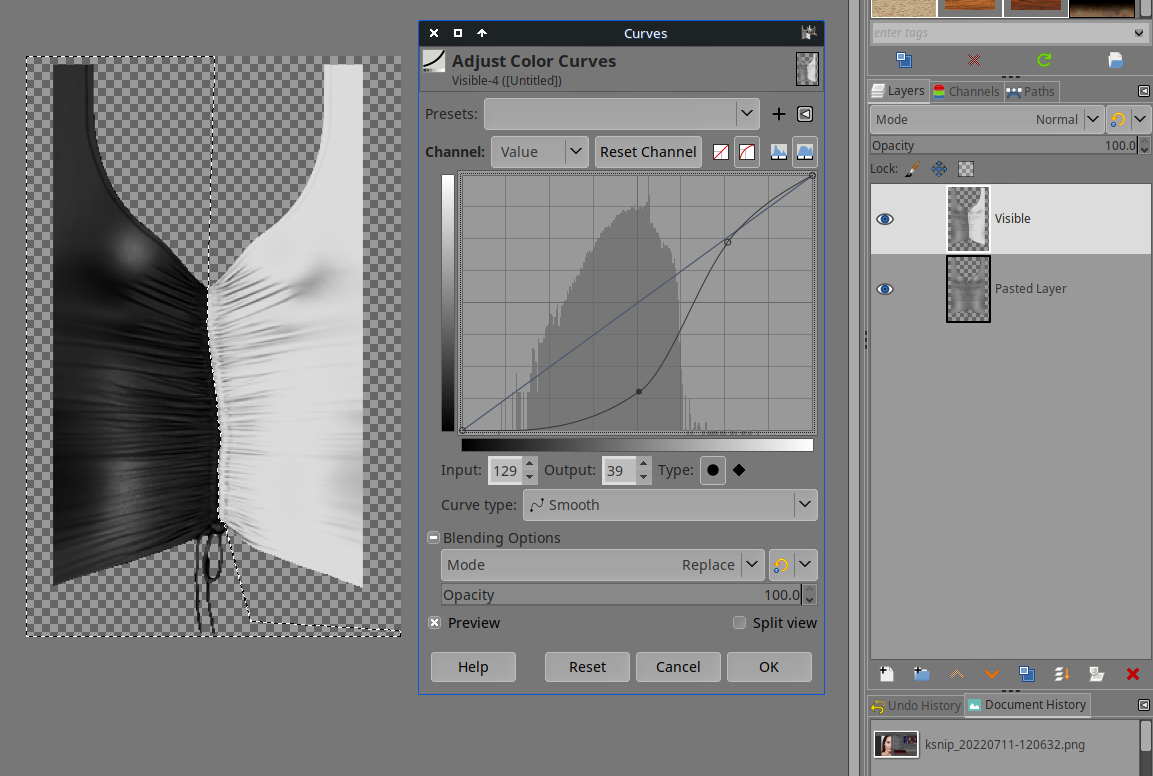Screen dimensions: 1153x776
Task: Collapse the Blending Options section
Action: click(433, 538)
